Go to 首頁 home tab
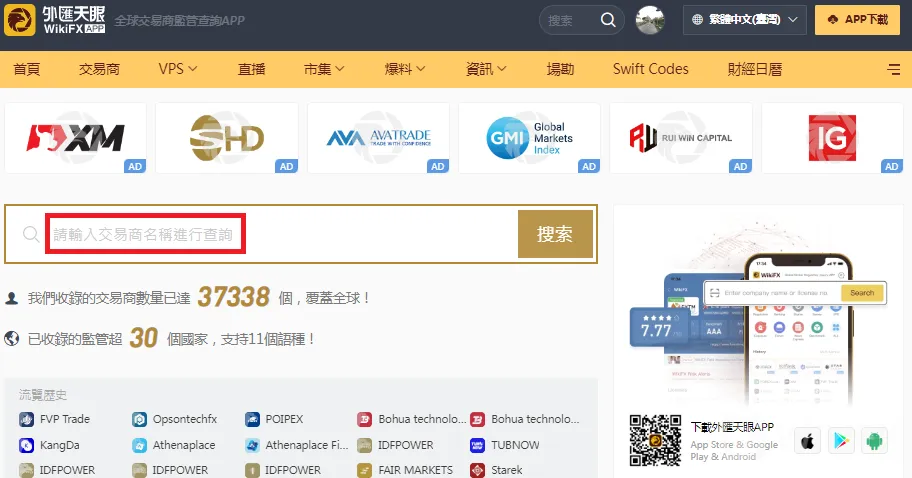 [x=27, y=69]
